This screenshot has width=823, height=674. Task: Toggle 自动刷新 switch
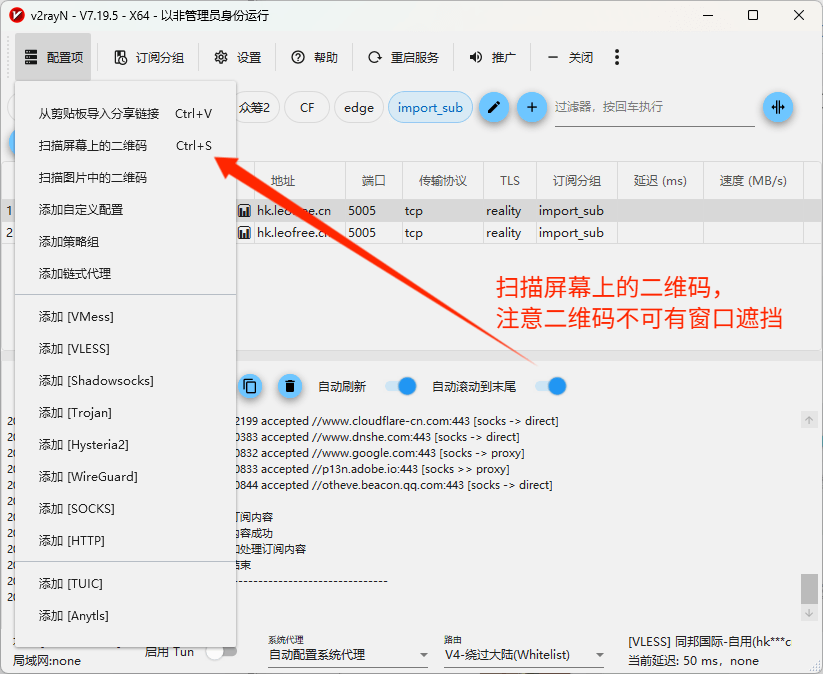(401, 386)
